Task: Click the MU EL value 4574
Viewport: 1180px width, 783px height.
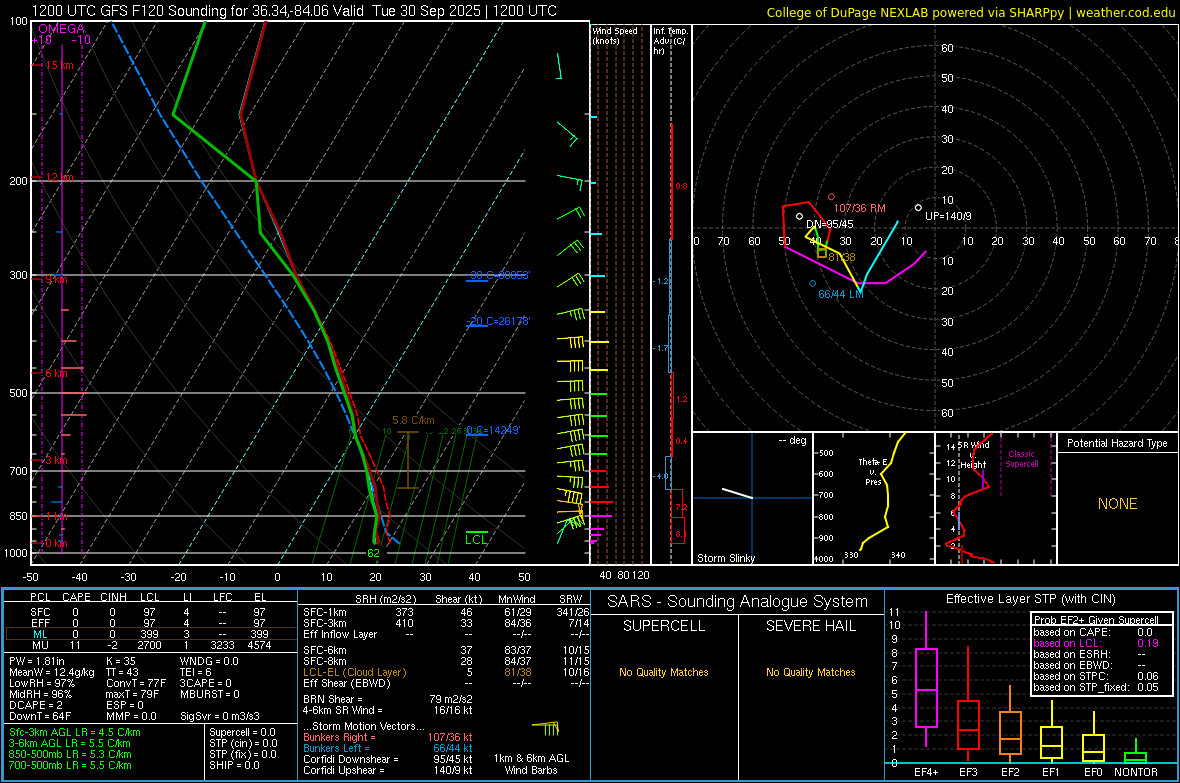Action: pyautogui.click(x=259, y=645)
